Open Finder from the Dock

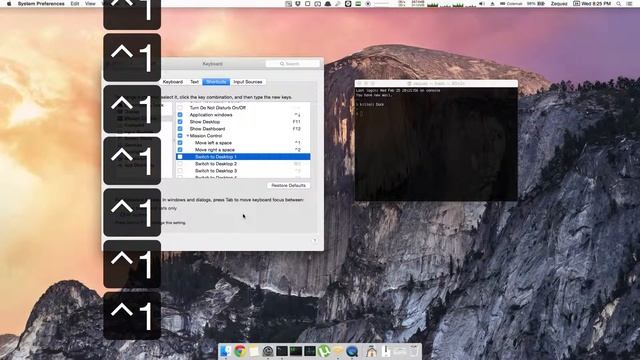point(225,351)
